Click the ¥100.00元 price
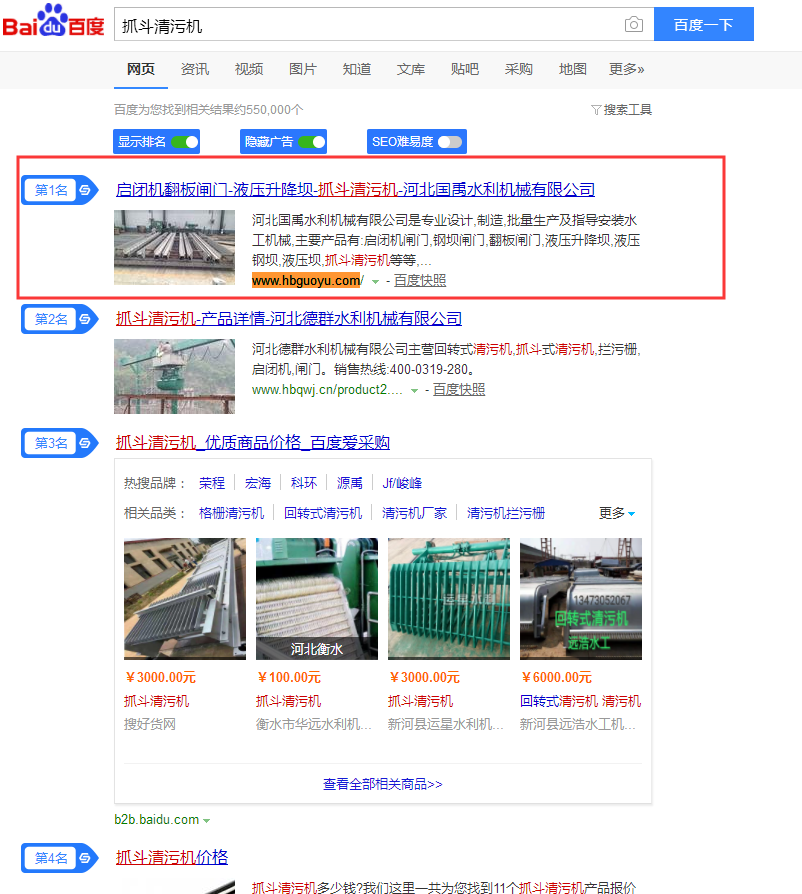The width and height of the screenshot is (802, 894). 288,677
